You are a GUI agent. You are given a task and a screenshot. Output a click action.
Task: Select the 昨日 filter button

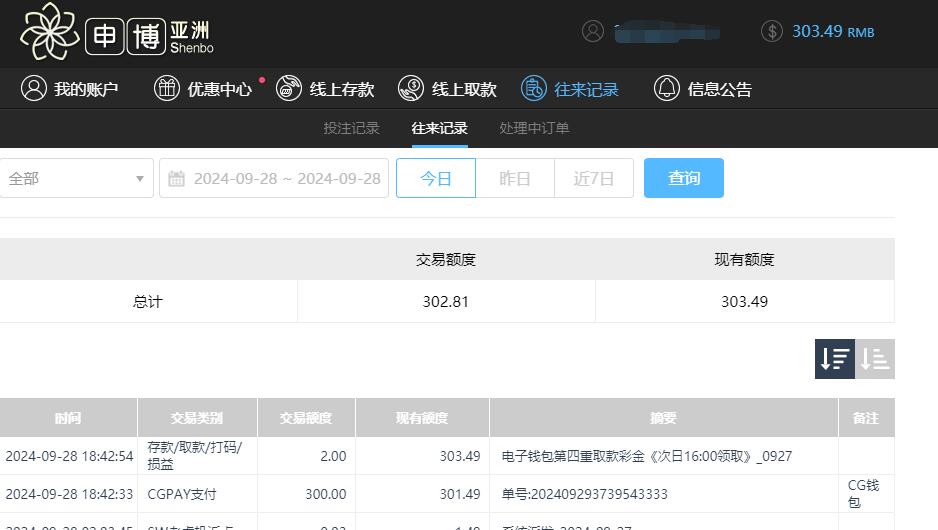(515, 178)
